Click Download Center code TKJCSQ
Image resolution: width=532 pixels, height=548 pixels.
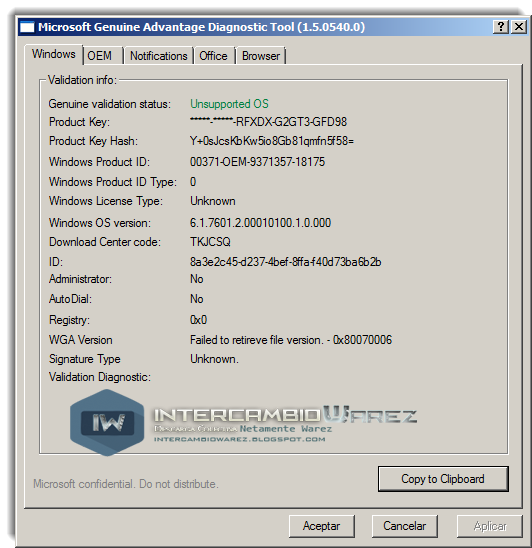(210, 242)
